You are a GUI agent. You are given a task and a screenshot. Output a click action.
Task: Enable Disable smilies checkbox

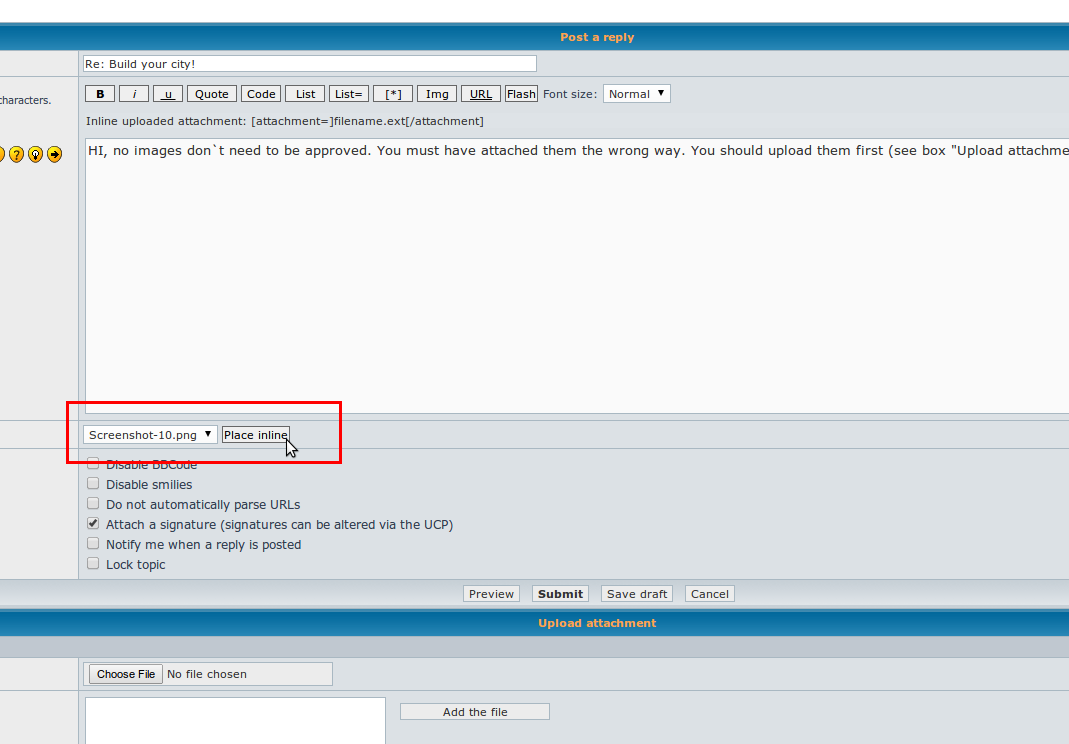click(93, 484)
